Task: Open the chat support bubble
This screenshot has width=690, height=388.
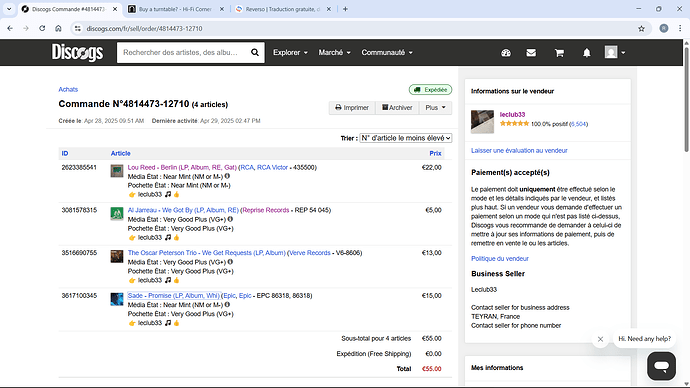Action: [x=661, y=366]
